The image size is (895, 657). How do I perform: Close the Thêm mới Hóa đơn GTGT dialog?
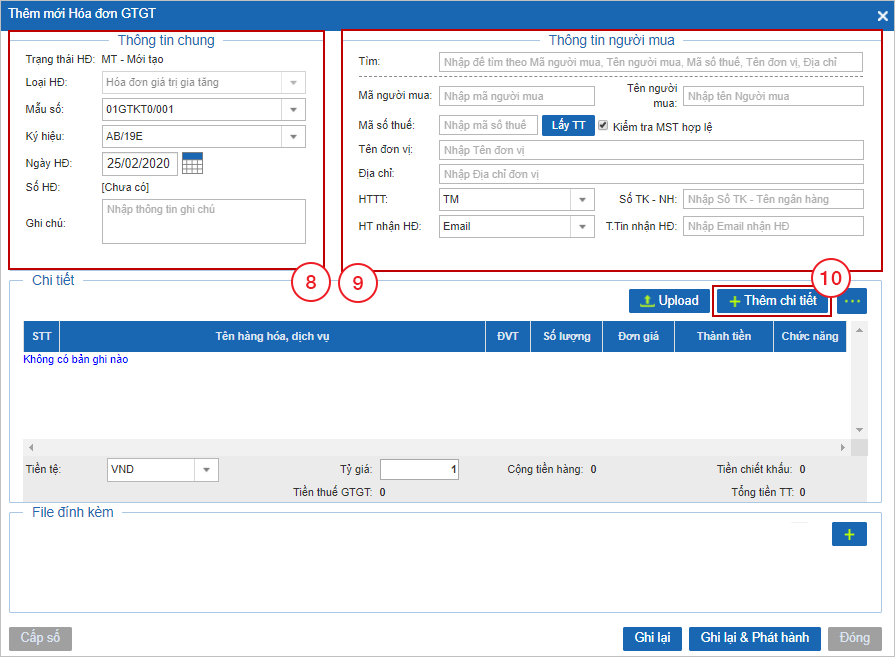pyautogui.click(x=882, y=15)
